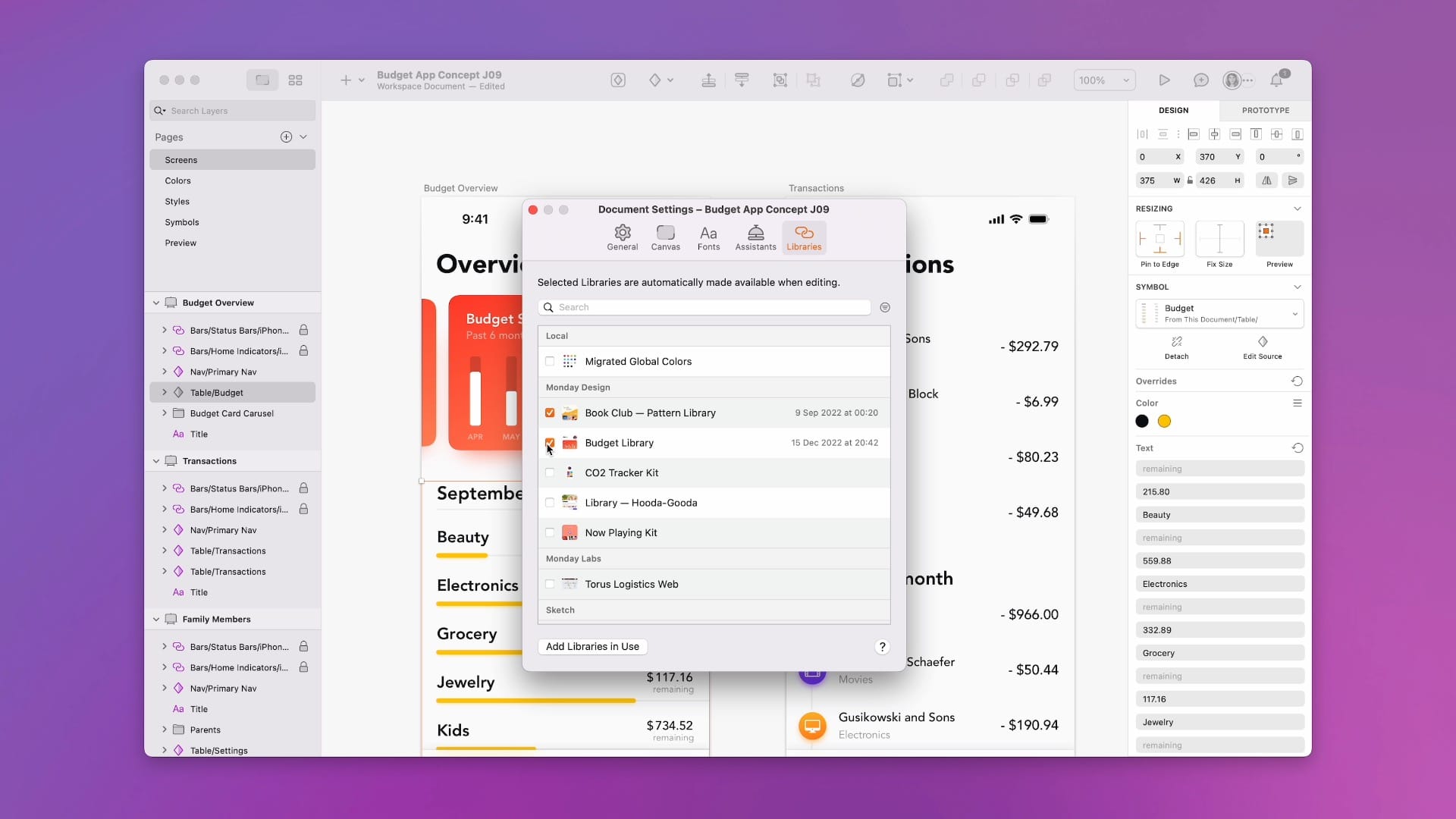The height and width of the screenshot is (819, 1456).
Task: Click Edit Source icon in Symbol panel
Action: 1262,342
